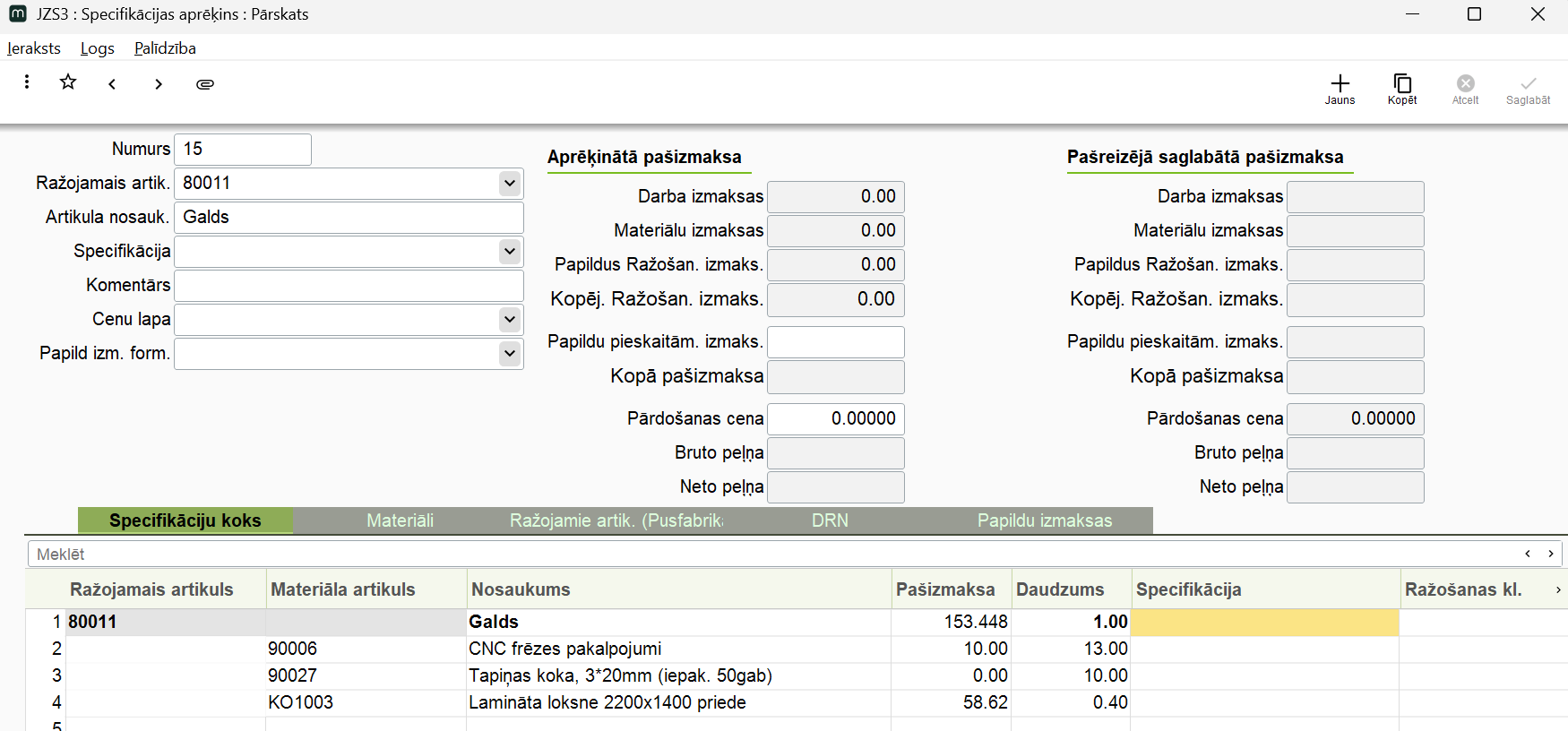The width and height of the screenshot is (1568, 731).
Task: Open the three-dot more options menu
Action: click(27, 82)
